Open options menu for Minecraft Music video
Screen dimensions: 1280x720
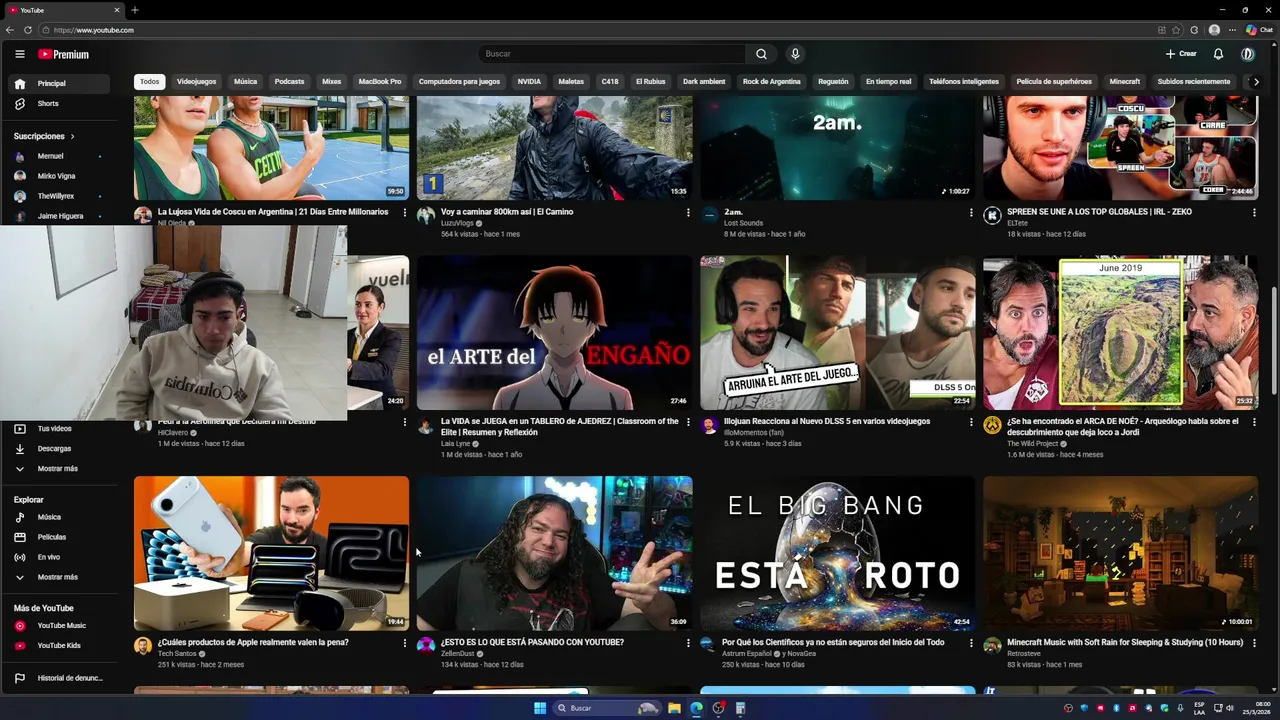(x=1254, y=643)
